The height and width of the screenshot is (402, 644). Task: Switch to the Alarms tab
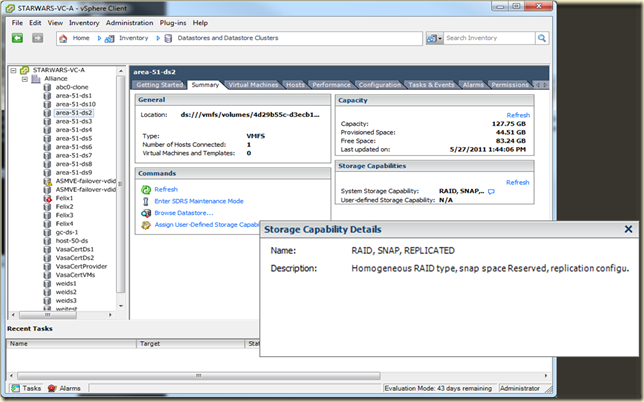(473, 85)
